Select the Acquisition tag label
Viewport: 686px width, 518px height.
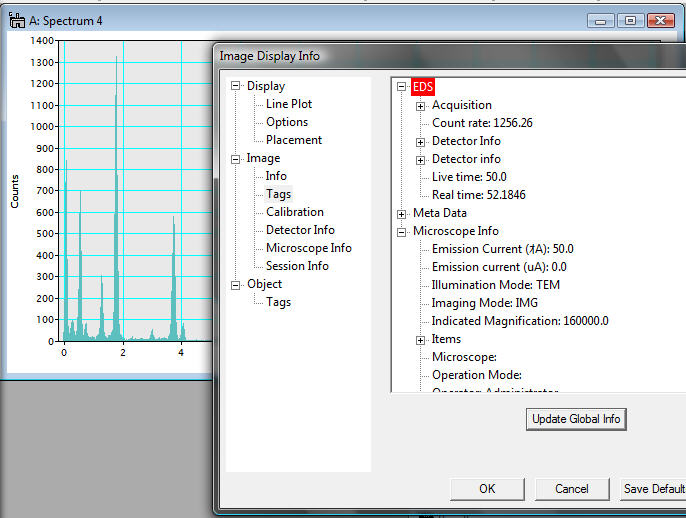[x=462, y=105]
